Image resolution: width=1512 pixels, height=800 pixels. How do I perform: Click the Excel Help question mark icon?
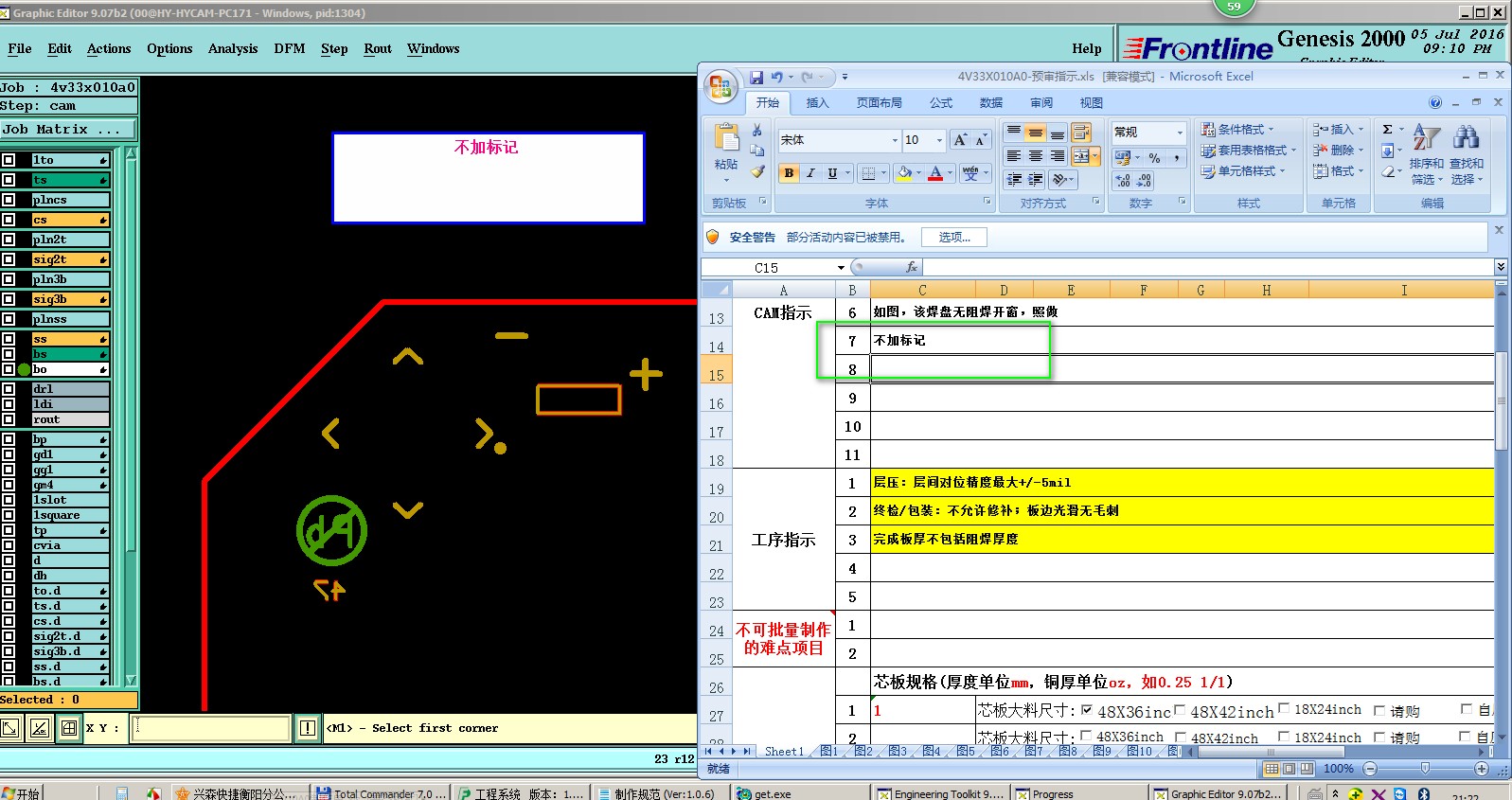pos(1435,102)
